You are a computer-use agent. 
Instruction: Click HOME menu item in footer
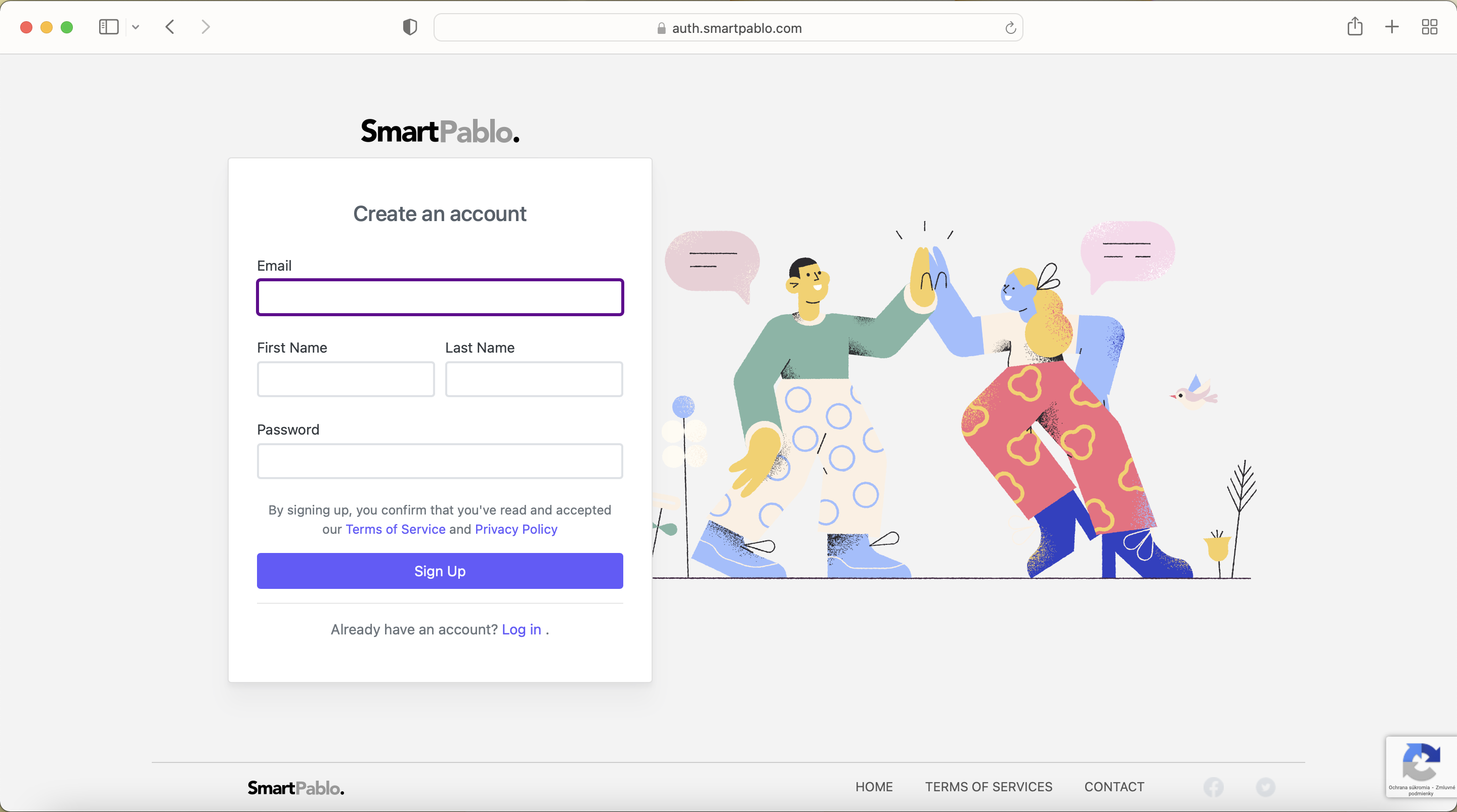coord(874,787)
